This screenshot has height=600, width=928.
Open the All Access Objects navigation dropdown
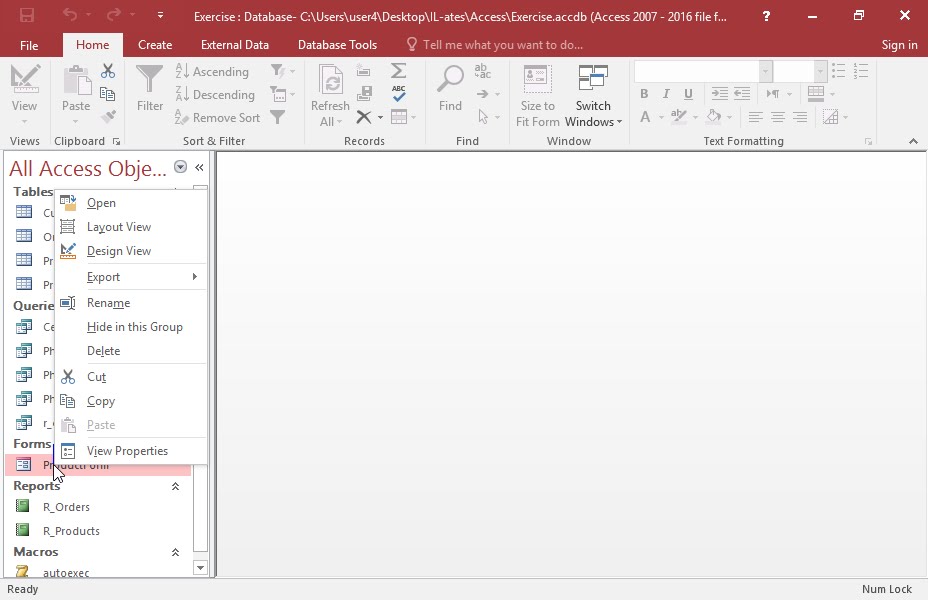pyautogui.click(x=181, y=167)
